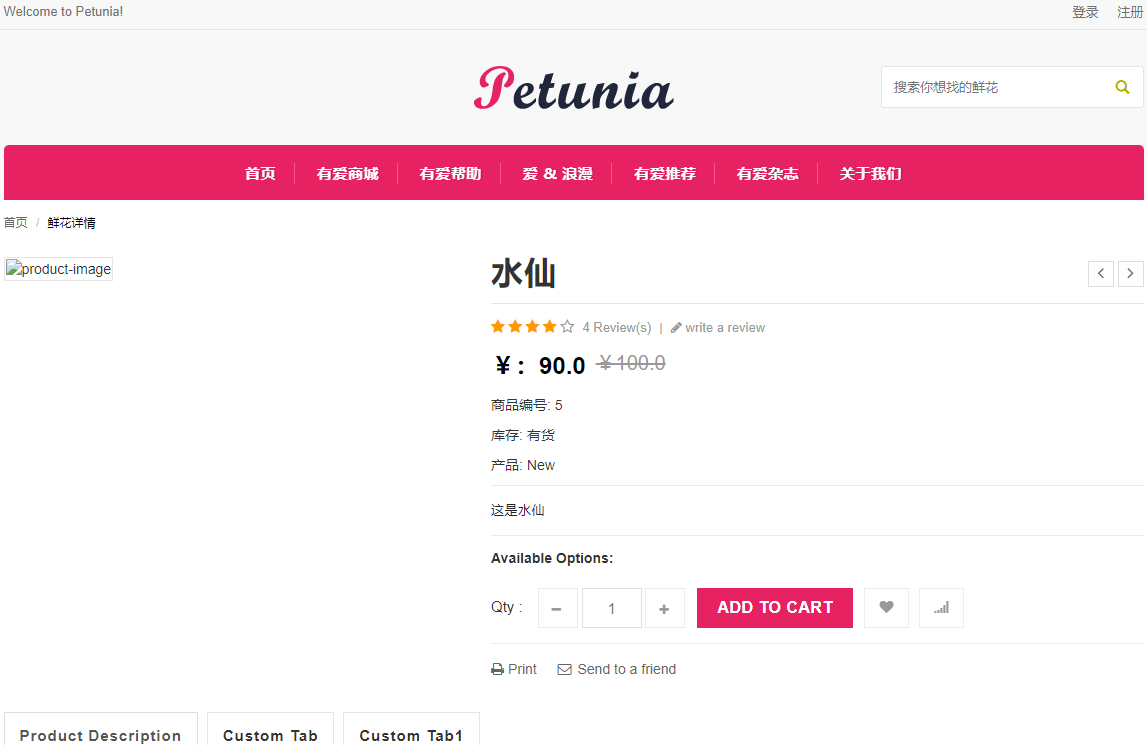Image resolution: width=1147 pixels, height=745 pixels.
Task: Increase quantity with plus button
Action: (x=664, y=608)
